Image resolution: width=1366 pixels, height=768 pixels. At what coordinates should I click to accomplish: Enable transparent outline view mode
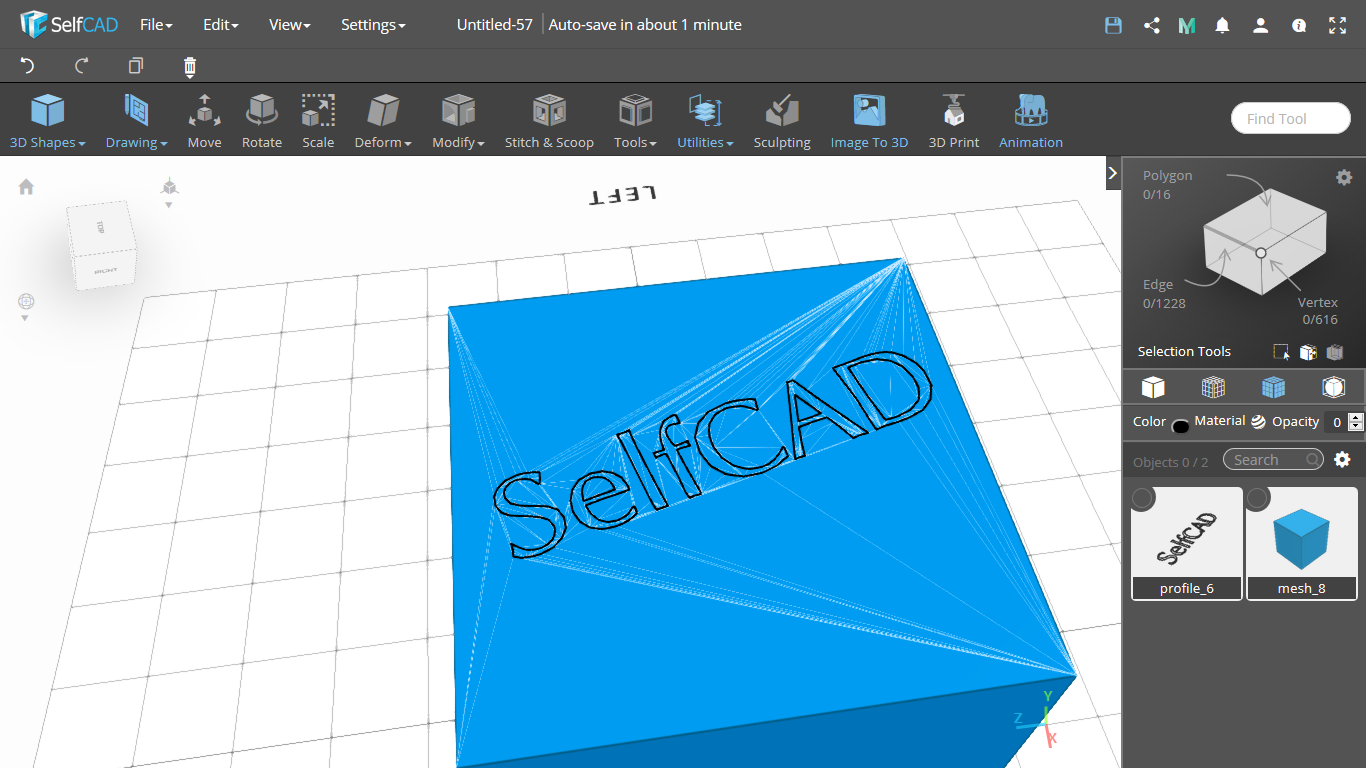(1333, 387)
